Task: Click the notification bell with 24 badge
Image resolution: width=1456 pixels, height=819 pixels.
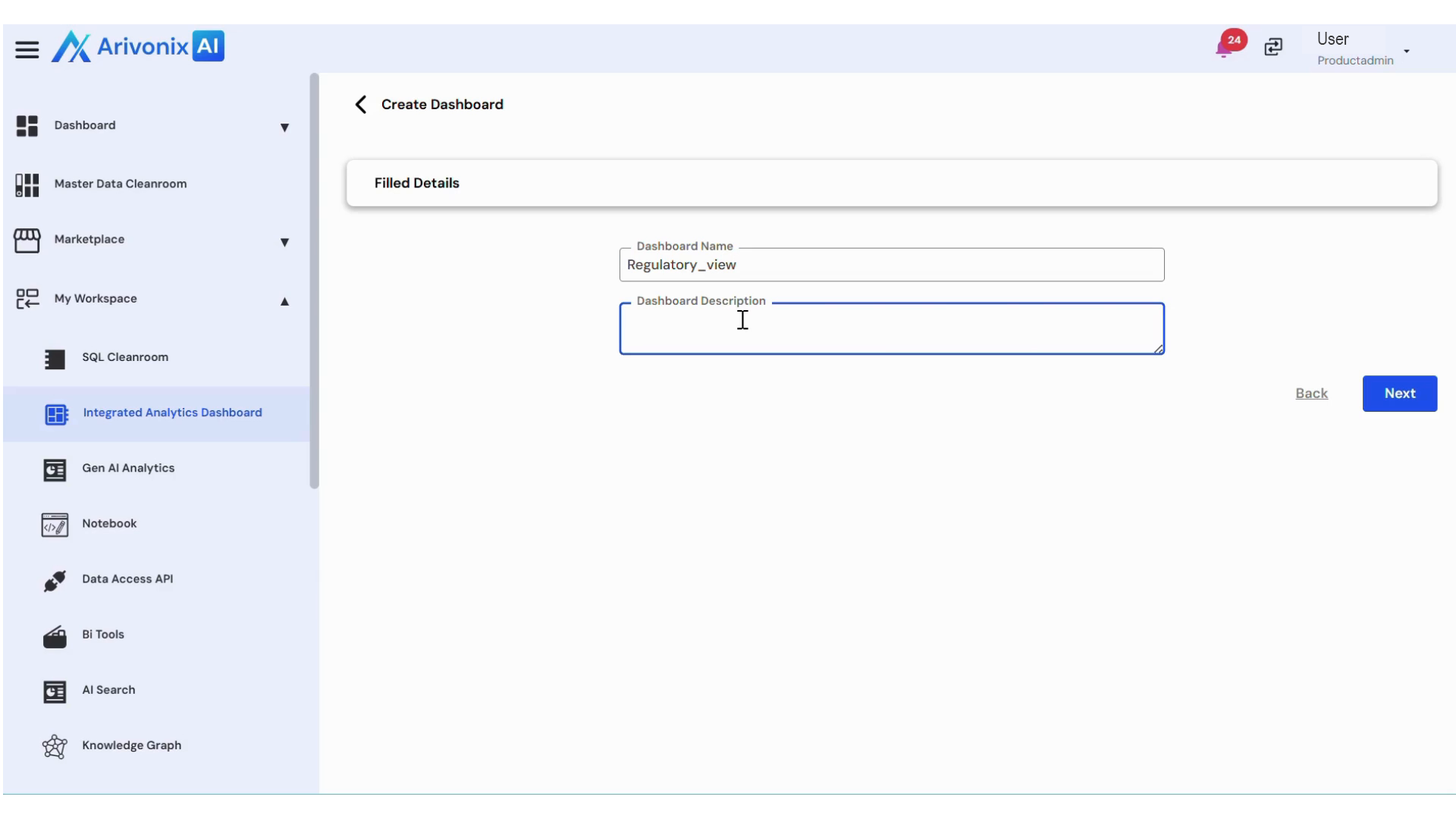Action: [1224, 48]
